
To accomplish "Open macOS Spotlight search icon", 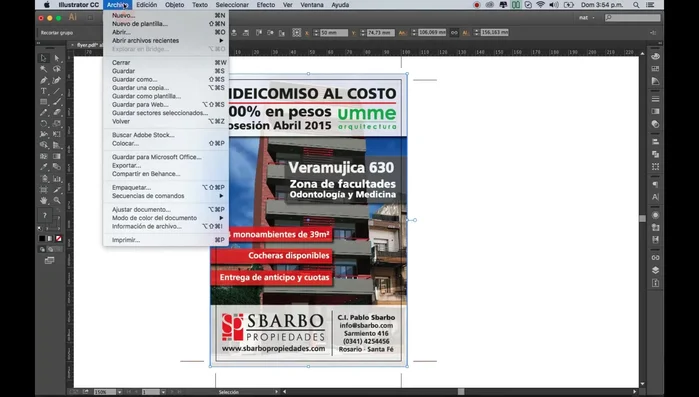I will (636, 5).
